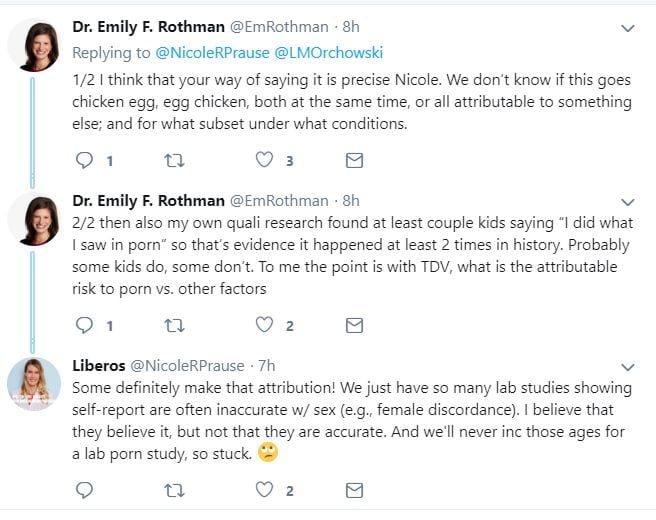Reply to Emily Rothman's 1/2 tweet
Viewport: 656px width, 520px height.
(x=84, y=160)
